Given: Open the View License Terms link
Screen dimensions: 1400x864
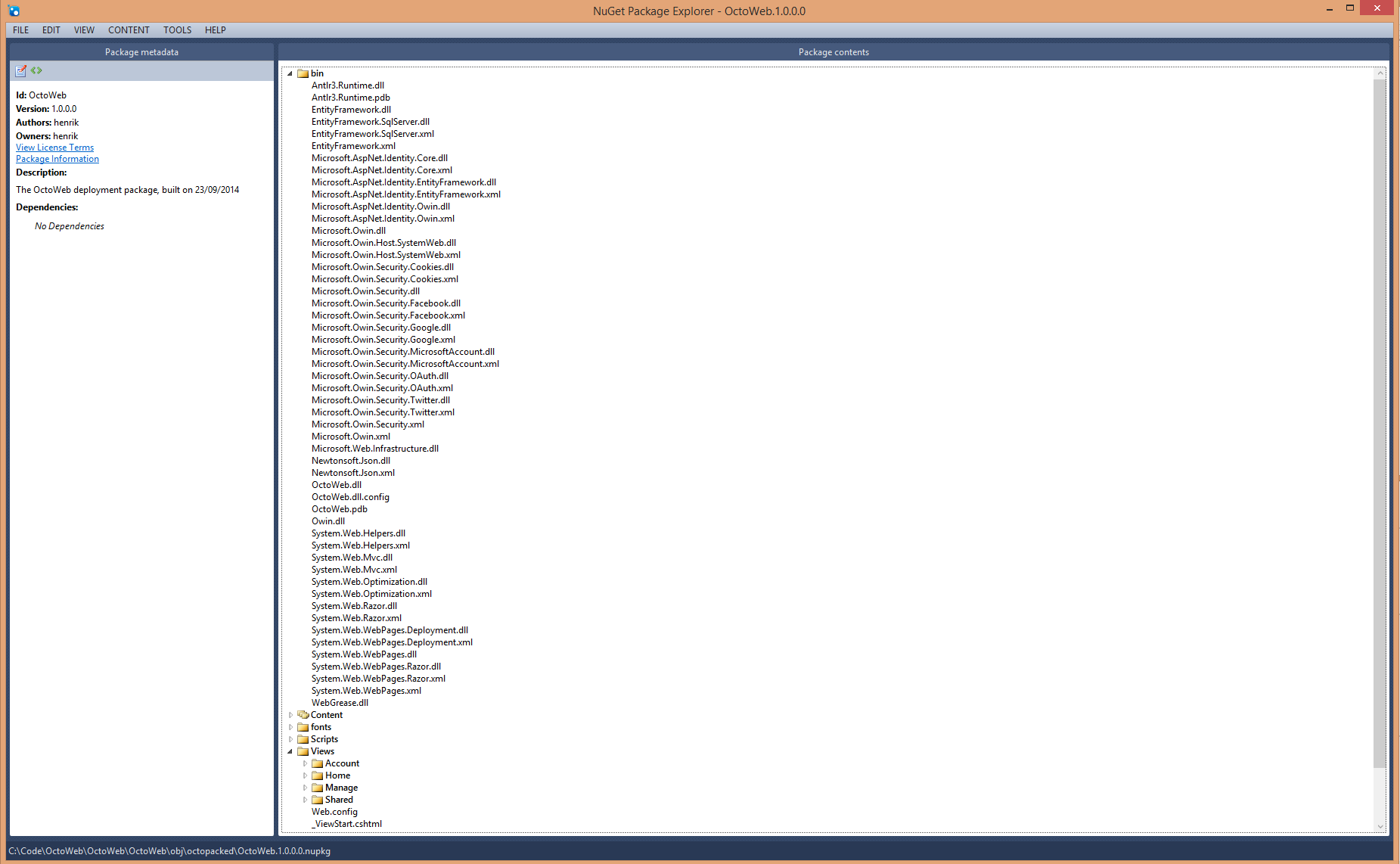Looking at the screenshot, I should (x=54, y=147).
